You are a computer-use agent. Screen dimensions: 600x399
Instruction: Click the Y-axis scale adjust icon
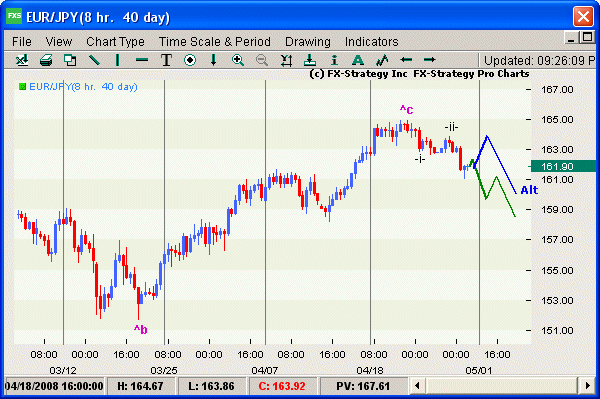click(286, 60)
